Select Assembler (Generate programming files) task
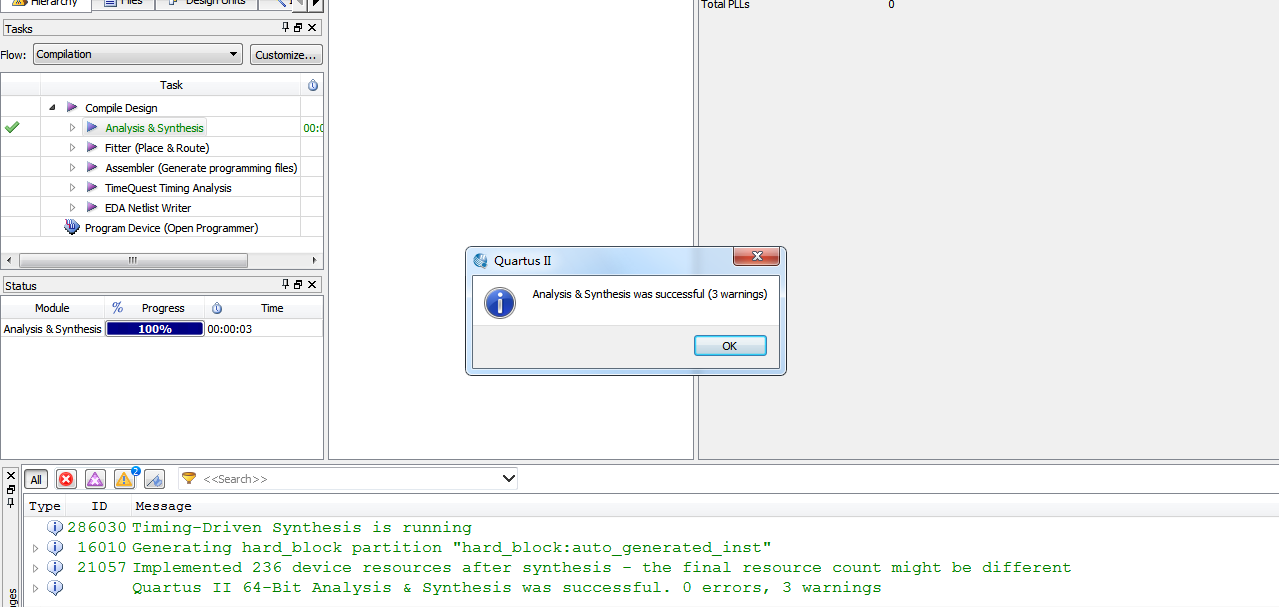The image size is (1279, 607). tap(201, 168)
